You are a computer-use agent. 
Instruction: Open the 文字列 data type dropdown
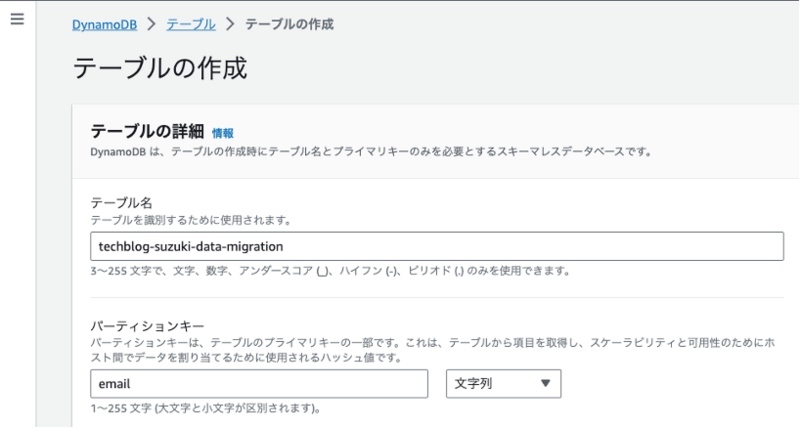[504, 384]
